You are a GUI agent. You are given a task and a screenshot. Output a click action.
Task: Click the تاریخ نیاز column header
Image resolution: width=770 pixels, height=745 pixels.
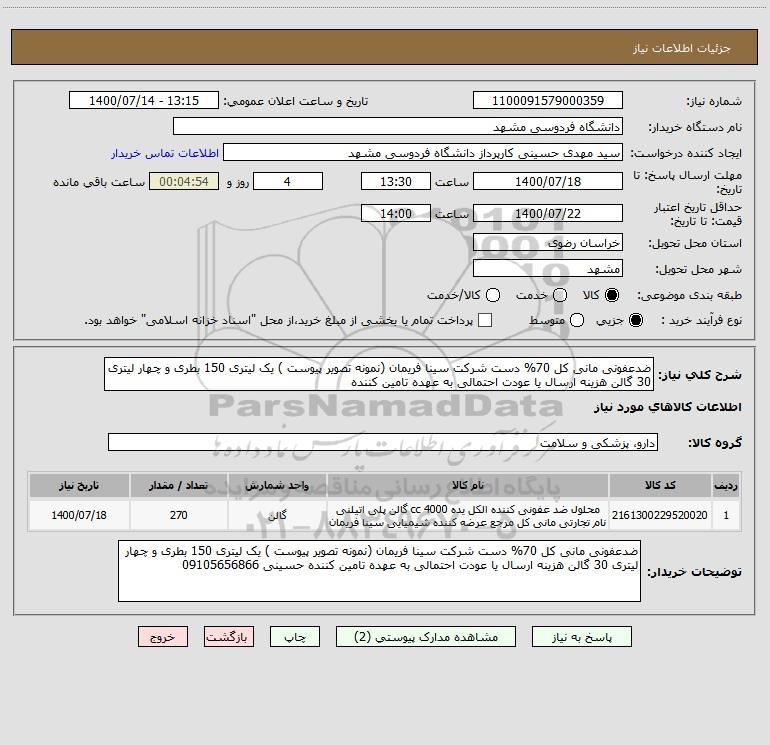79,486
